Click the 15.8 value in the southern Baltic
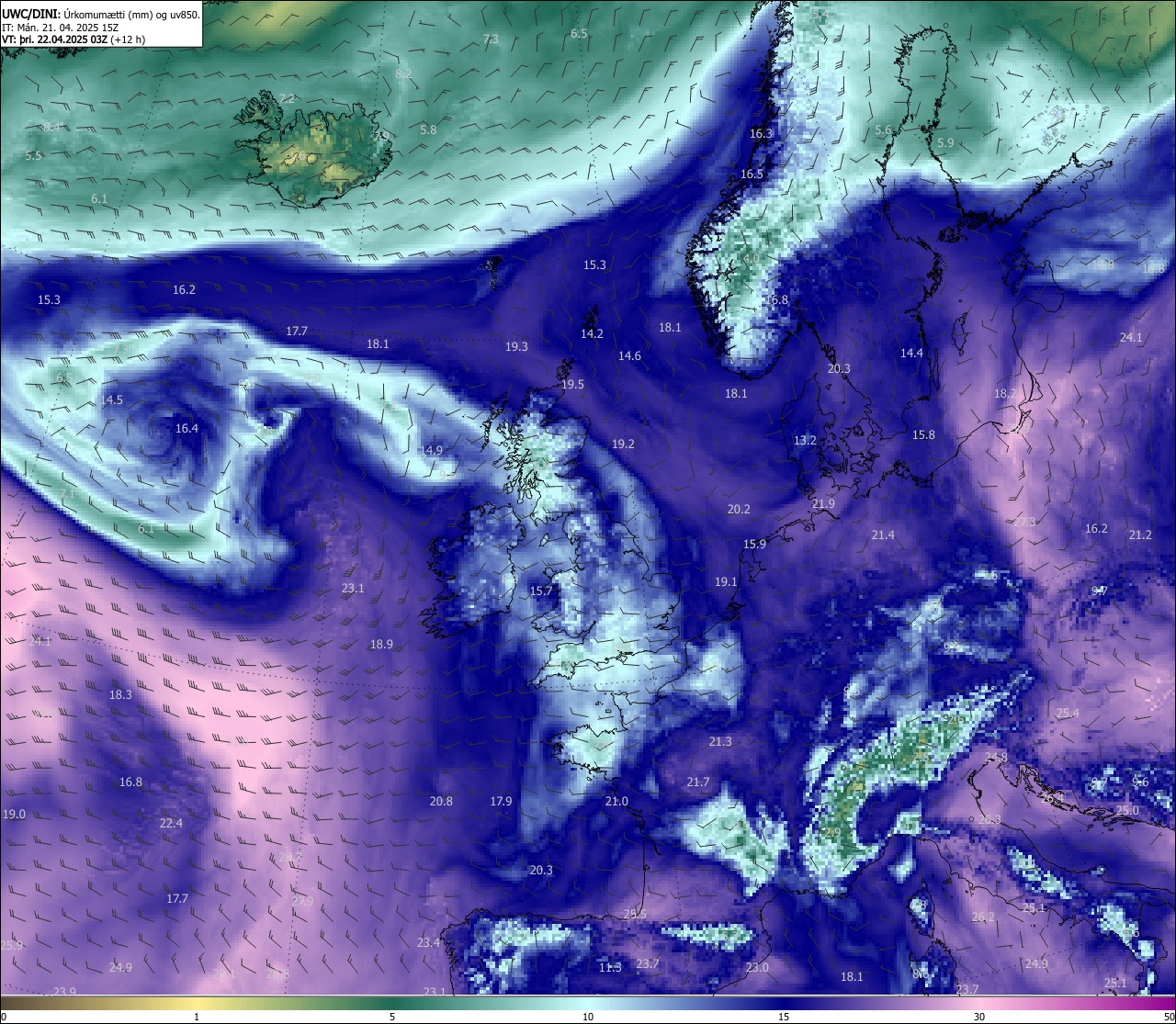This screenshot has width=1176, height=1024. (923, 434)
